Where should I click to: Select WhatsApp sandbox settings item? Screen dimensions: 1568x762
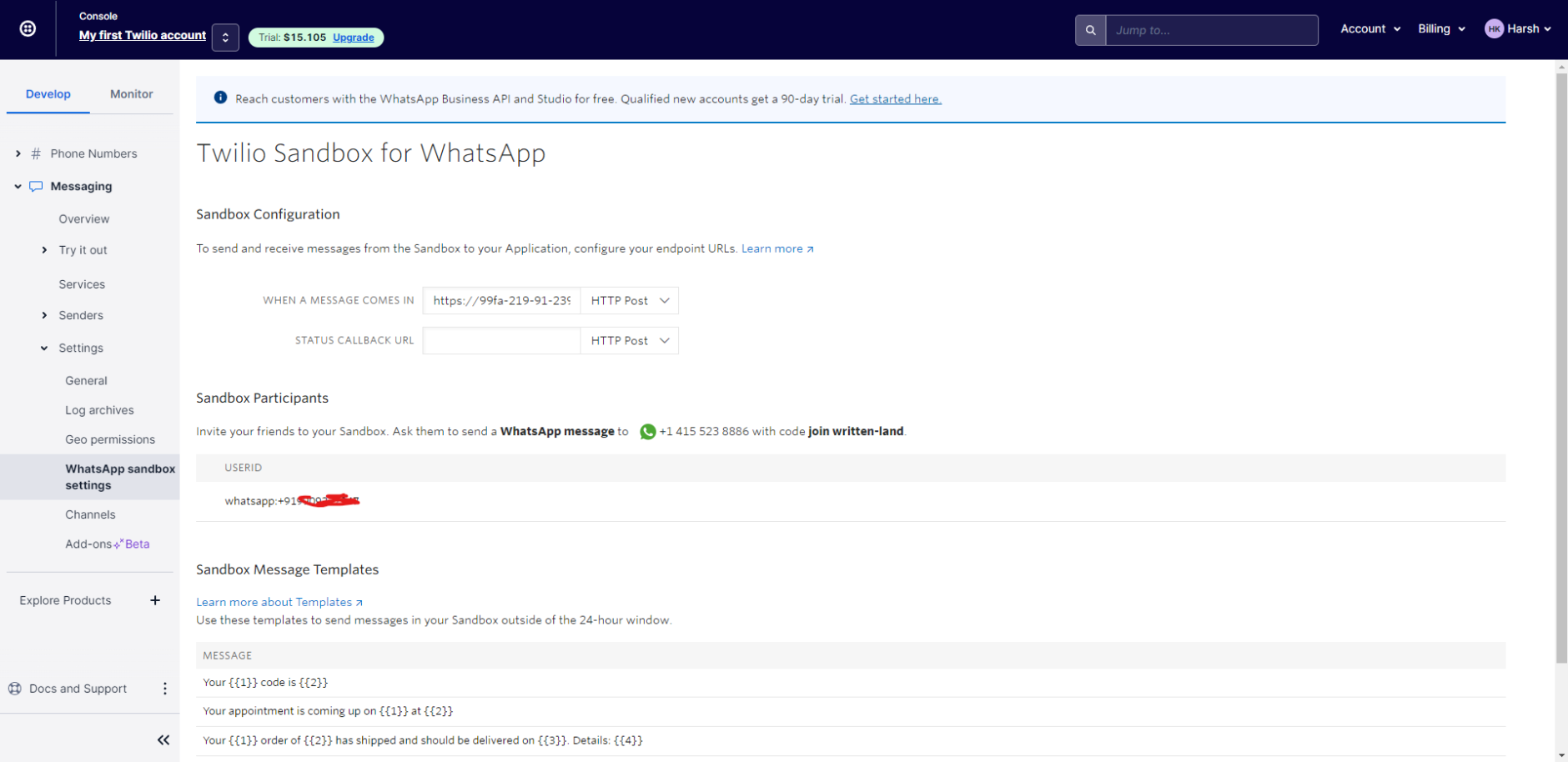tap(90, 477)
